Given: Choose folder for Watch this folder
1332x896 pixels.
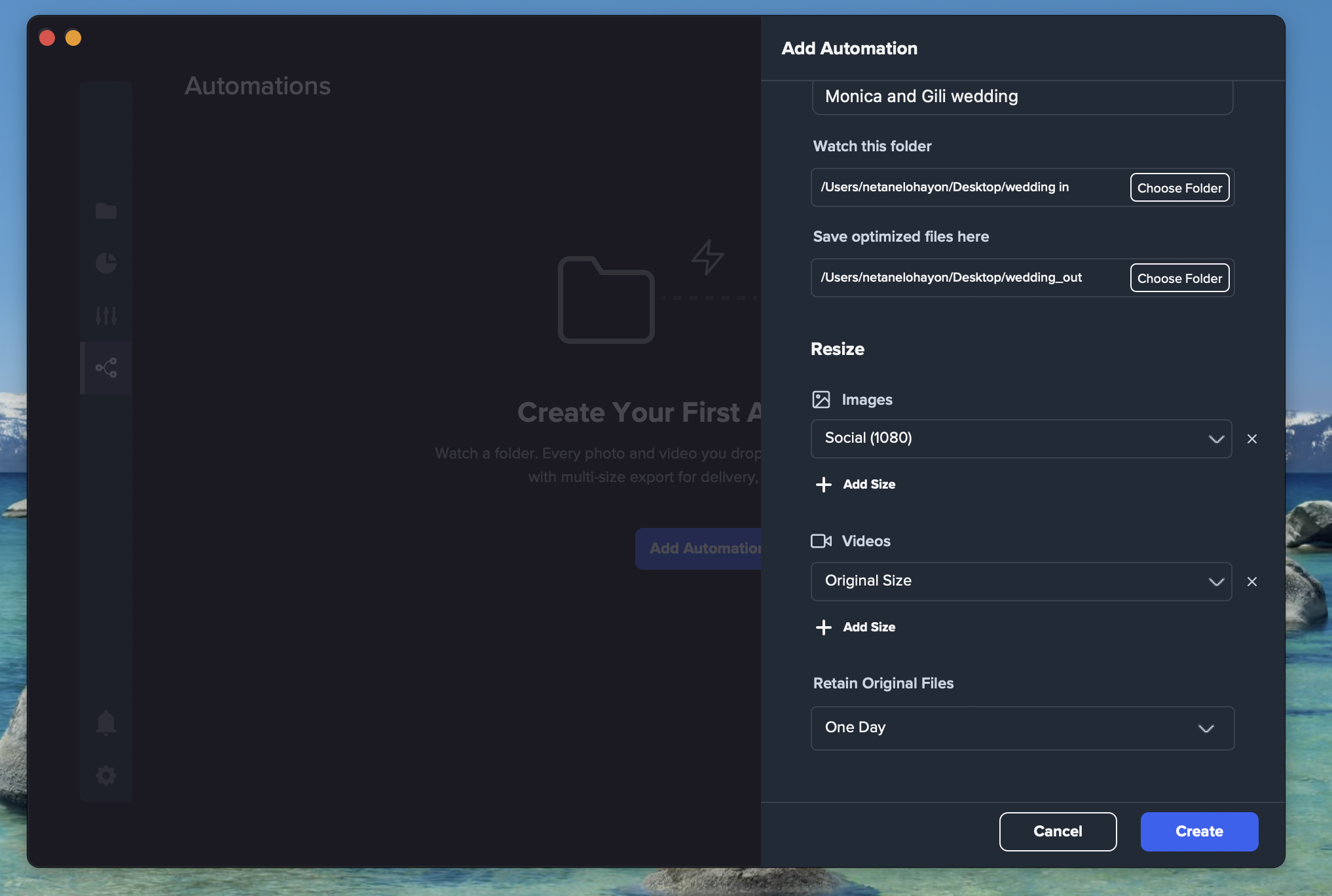Looking at the screenshot, I should [1180, 188].
